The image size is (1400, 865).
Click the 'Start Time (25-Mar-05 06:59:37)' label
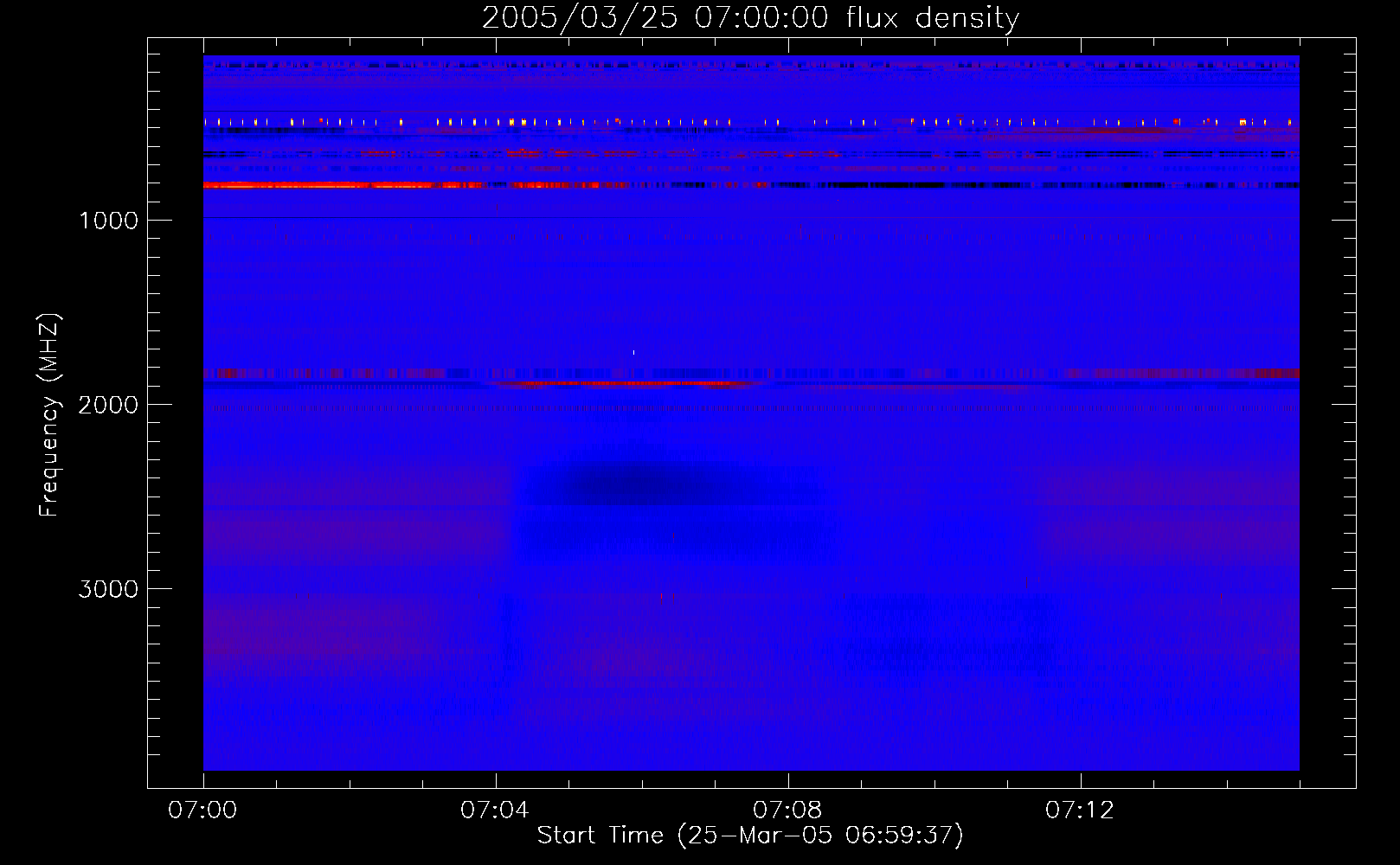click(750, 836)
